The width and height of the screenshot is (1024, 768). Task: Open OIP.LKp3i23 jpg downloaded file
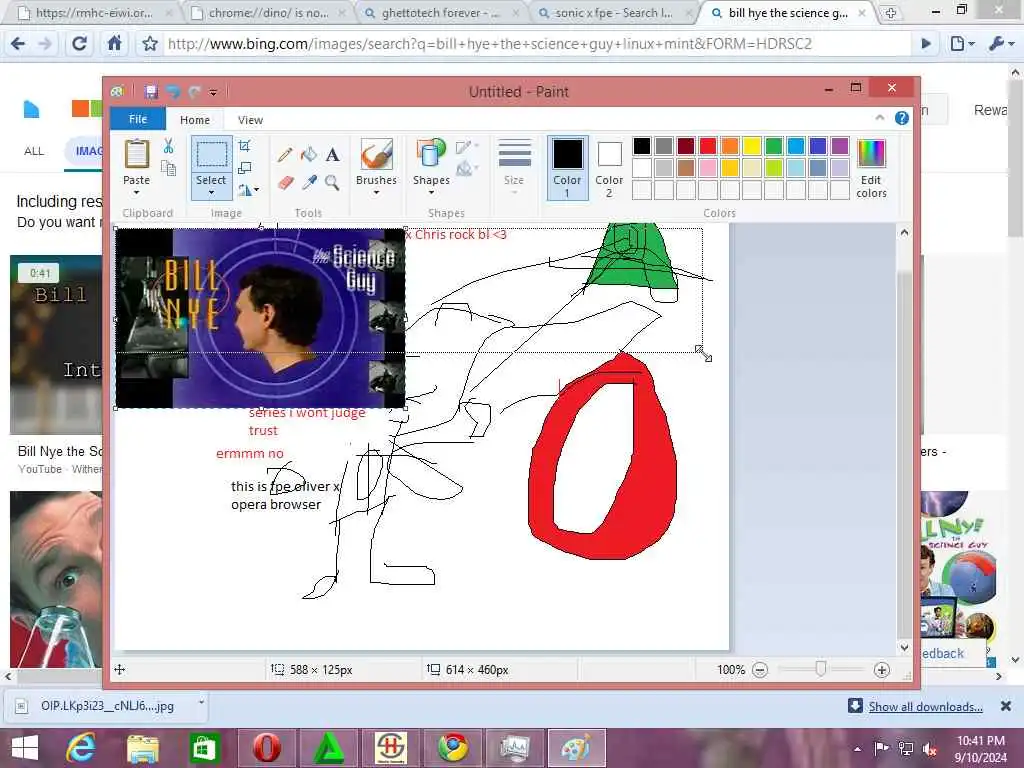[x=107, y=706]
